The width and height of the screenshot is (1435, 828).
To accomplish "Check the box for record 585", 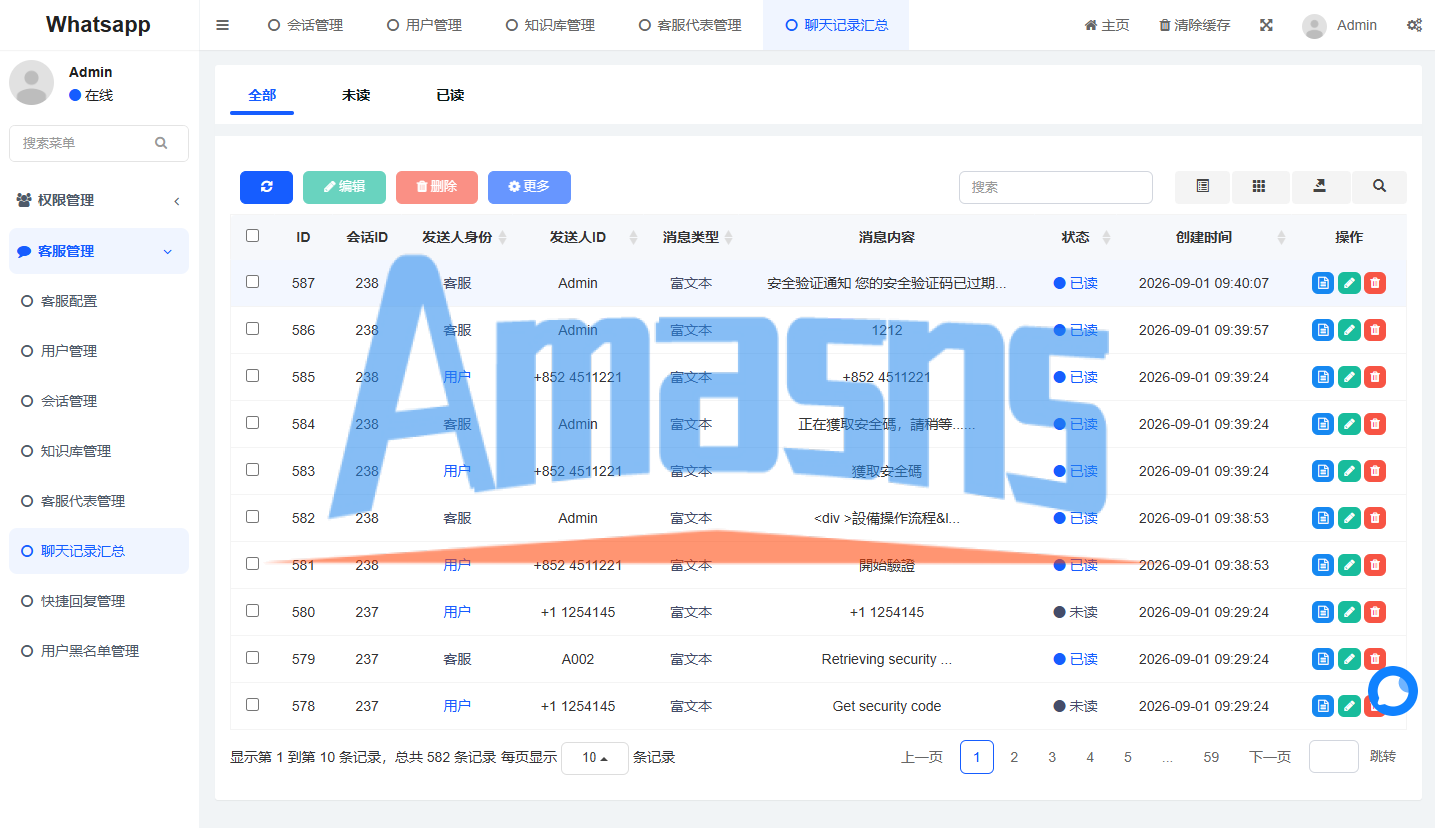I will point(252,376).
